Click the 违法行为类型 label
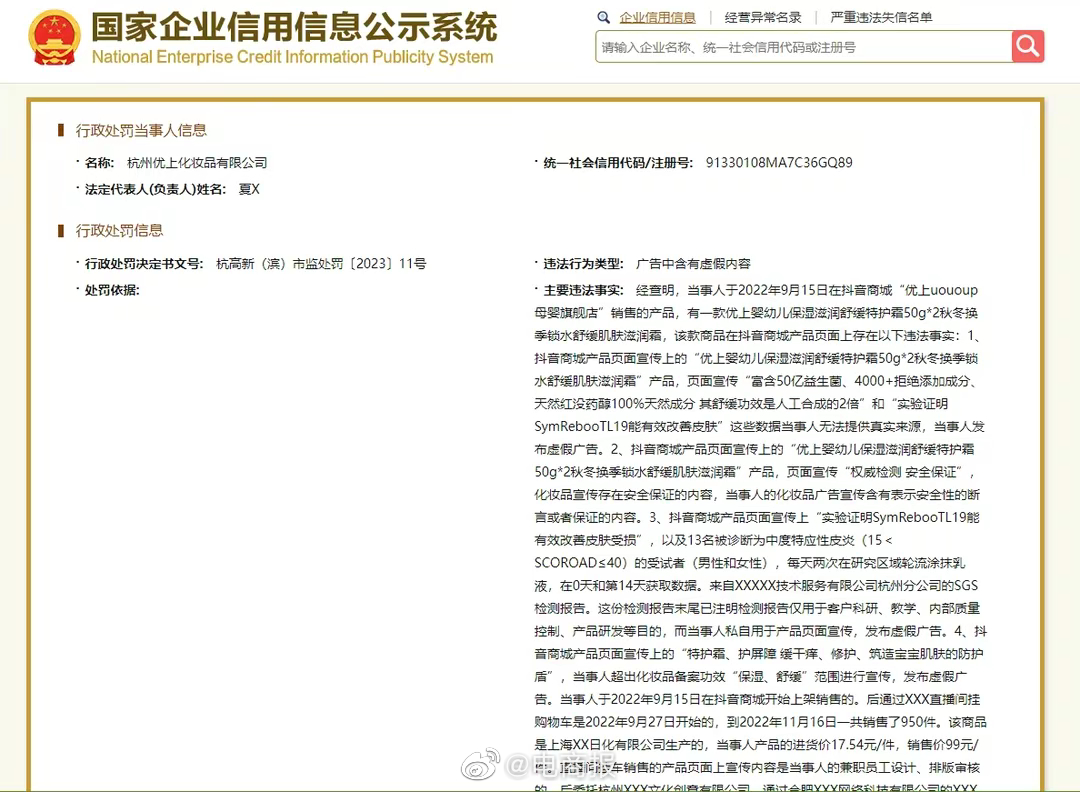Viewport: 1080px width, 792px height. (x=583, y=264)
